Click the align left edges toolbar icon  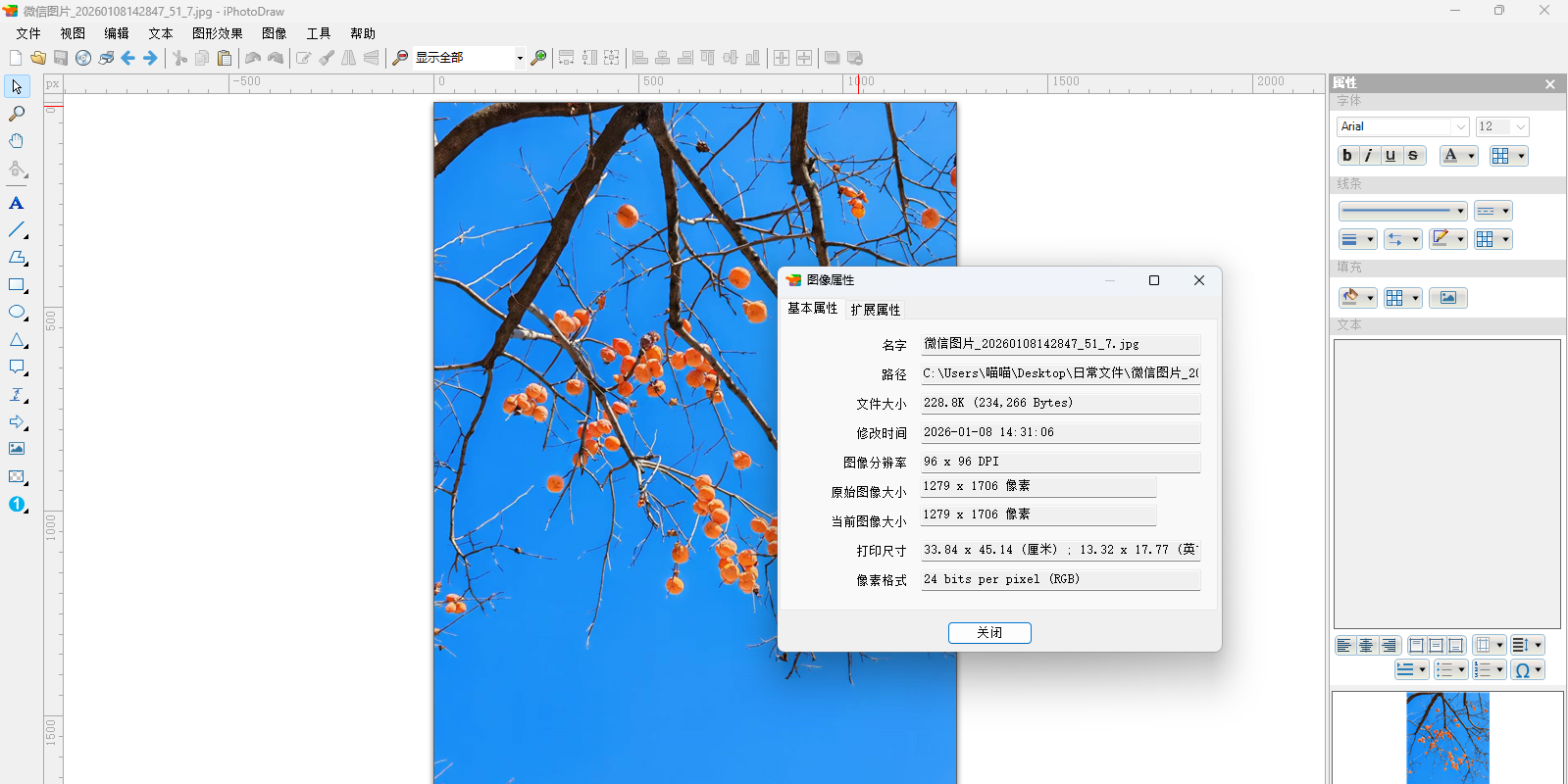pos(640,58)
